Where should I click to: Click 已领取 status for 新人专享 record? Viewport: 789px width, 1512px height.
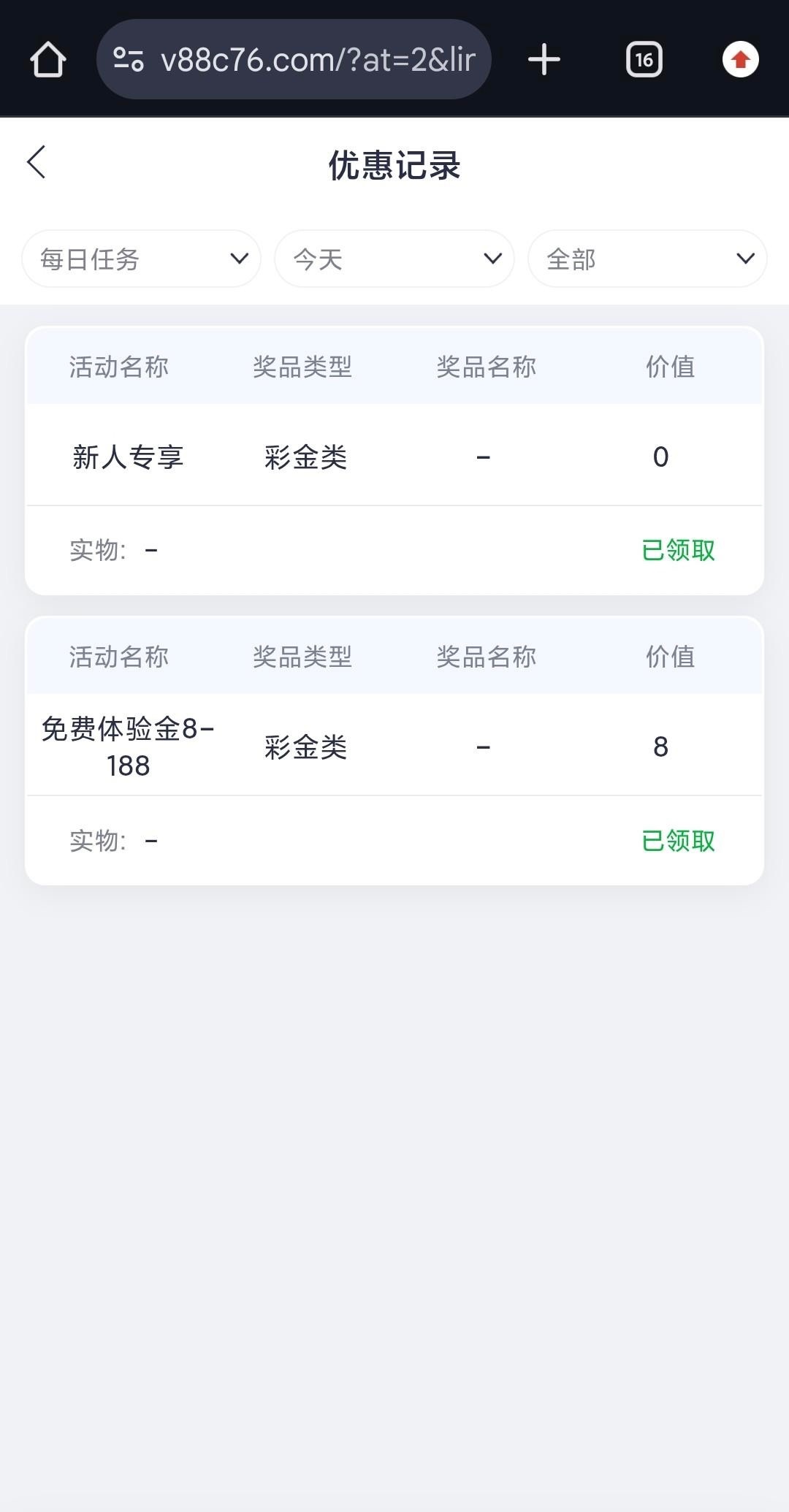click(x=678, y=550)
